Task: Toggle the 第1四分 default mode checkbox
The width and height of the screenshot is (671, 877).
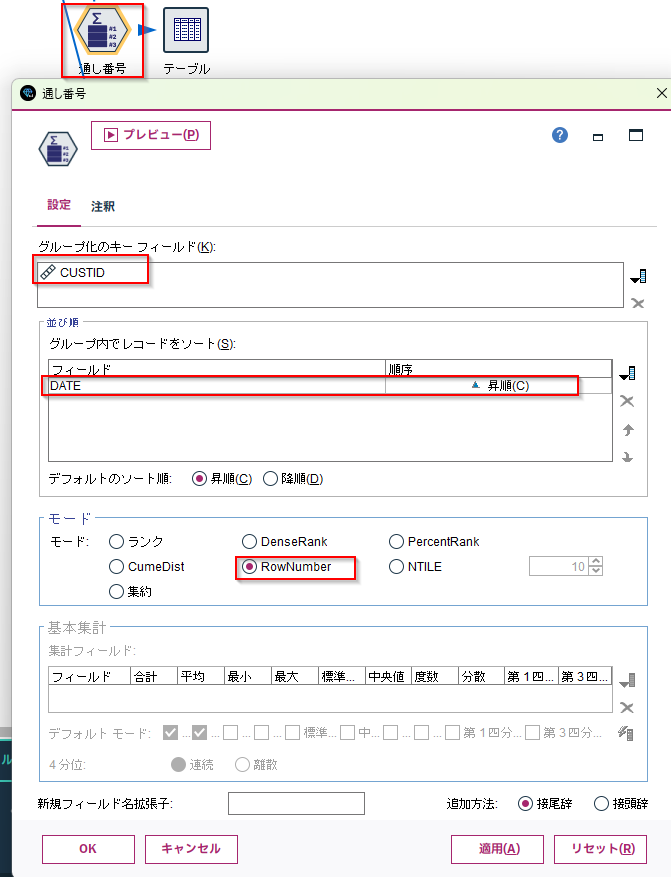Action: [x=452, y=733]
